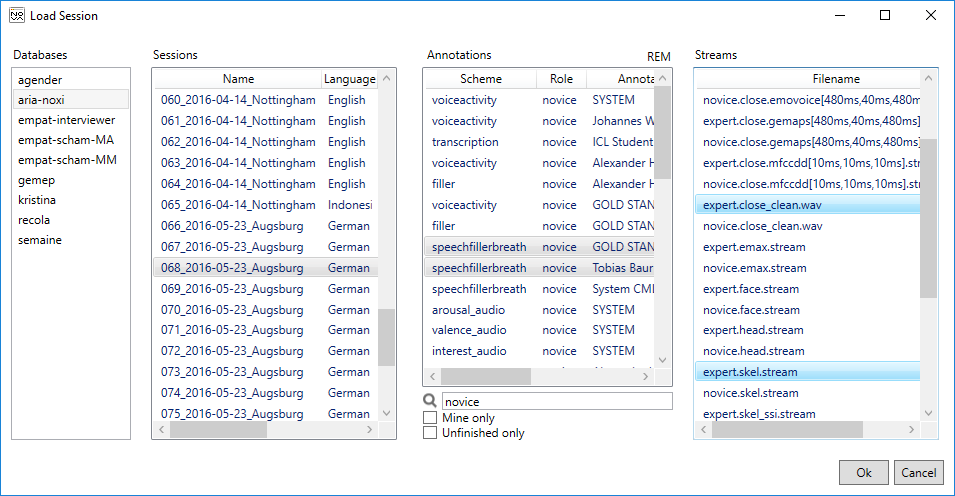Click the annotation search field containing novice
Screen dimensions: 955x496
click(x=557, y=401)
